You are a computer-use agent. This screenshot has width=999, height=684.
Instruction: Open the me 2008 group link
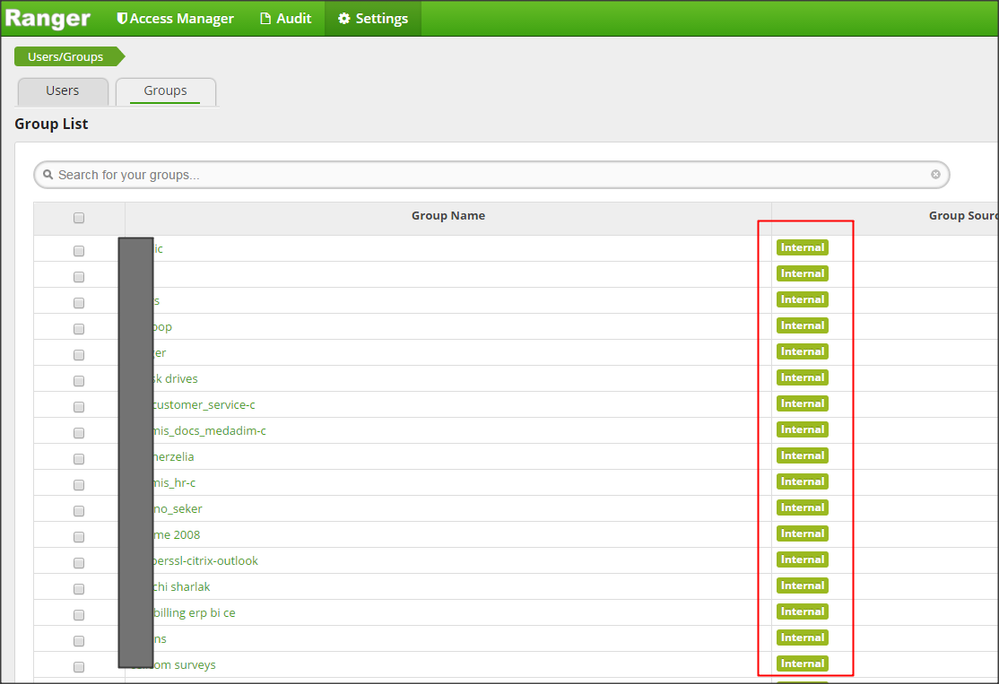tap(176, 536)
